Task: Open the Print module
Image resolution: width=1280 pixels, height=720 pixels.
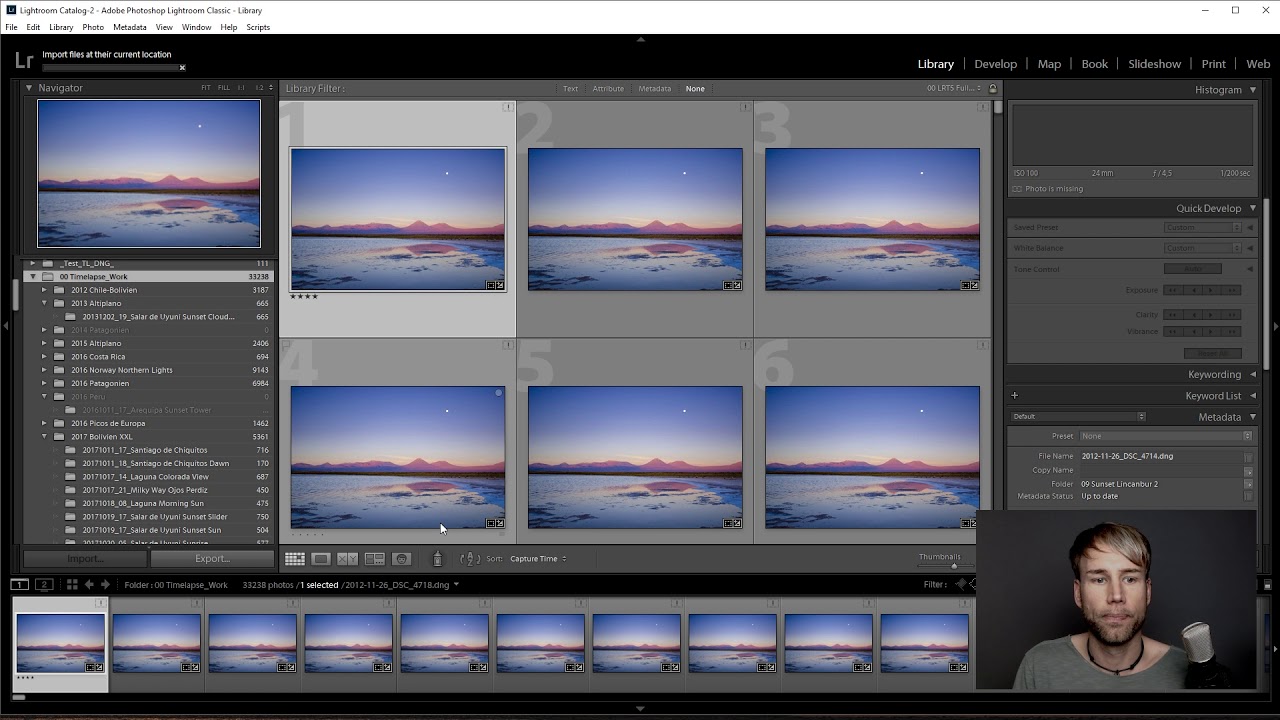Action: click(1213, 64)
